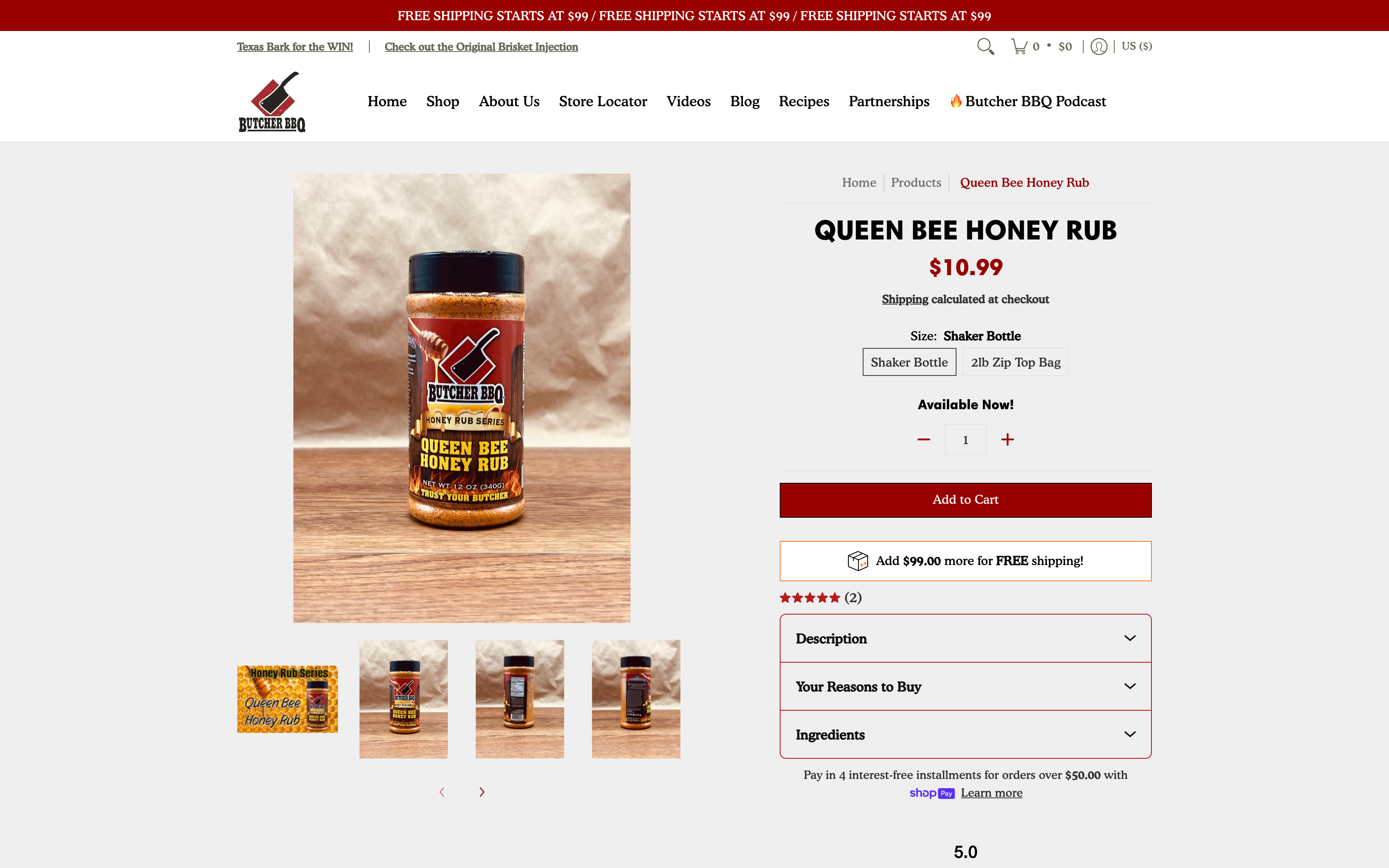Expand the Ingredients accordion
The height and width of the screenshot is (868, 1389).
[x=965, y=735]
